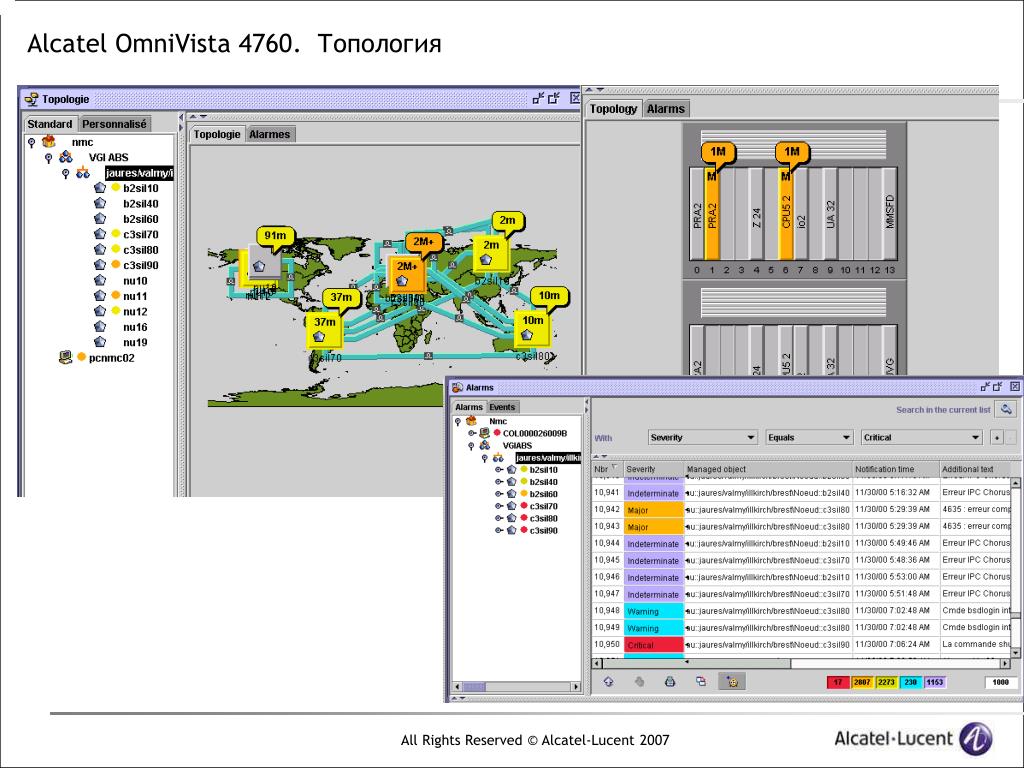This screenshot has height=768, width=1024.
Task: Click the overlapping windows icon in Alarms toolbar
Action: (x=701, y=681)
